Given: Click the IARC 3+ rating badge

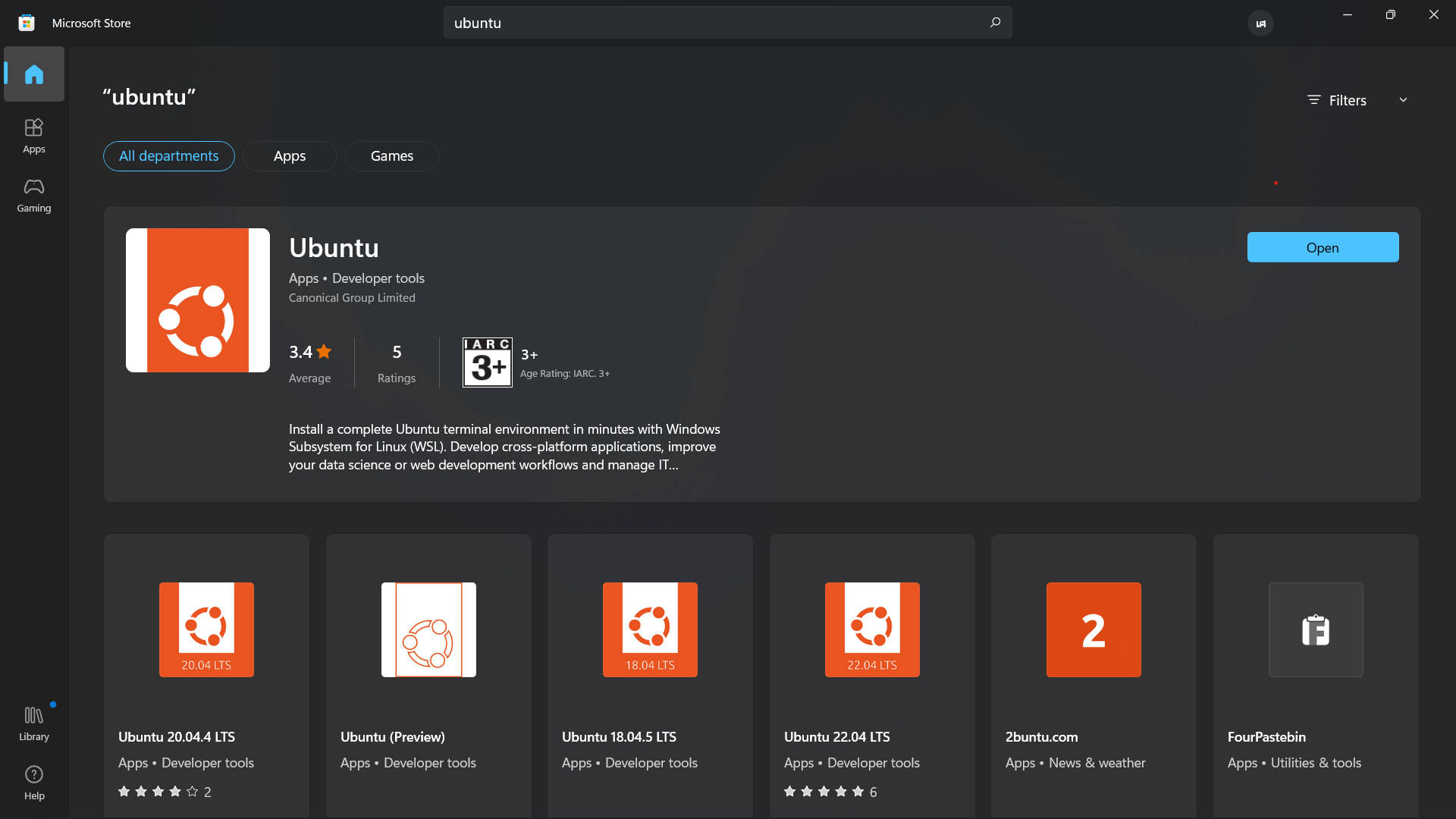Looking at the screenshot, I should (488, 362).
